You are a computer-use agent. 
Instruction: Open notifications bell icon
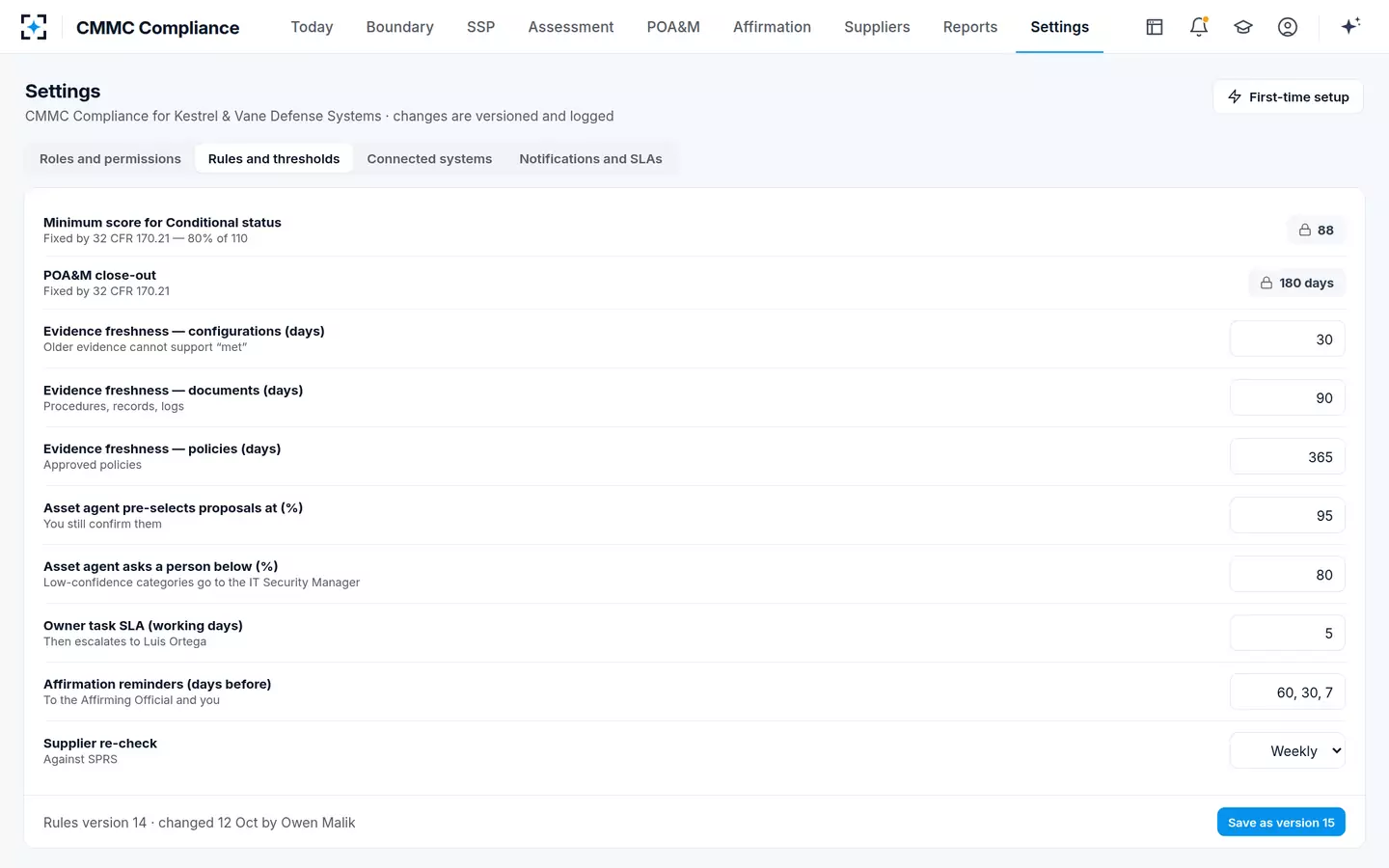coord(1199,27)
